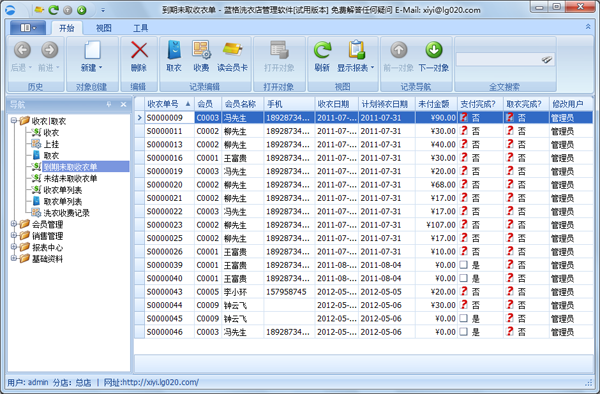Open the 取衣单列表 tree node

[62, 202]
